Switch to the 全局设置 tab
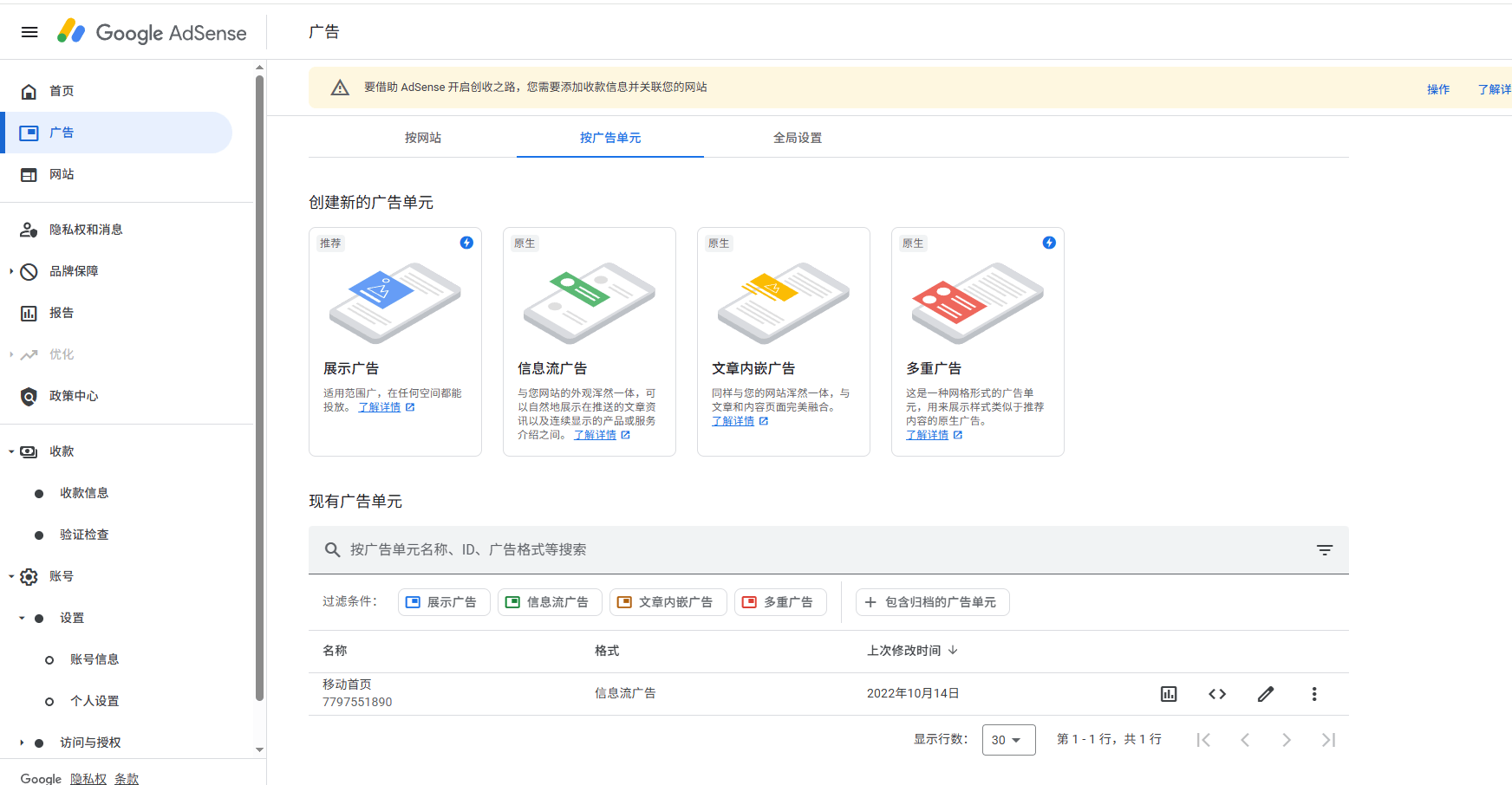Viewport: 1512px width, 785px height. click(x=798, y=138)
